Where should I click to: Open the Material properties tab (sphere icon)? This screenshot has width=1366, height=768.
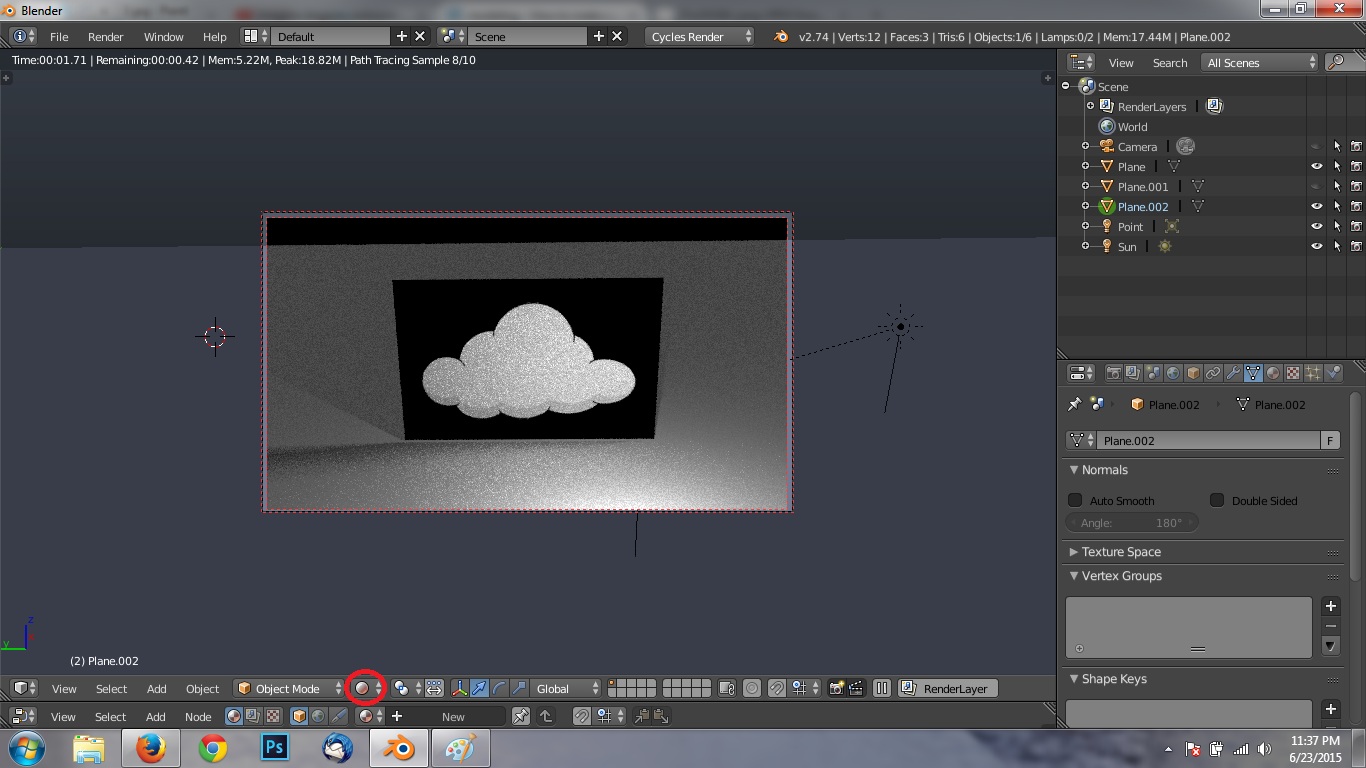pyautogui.click(x=1273, y=373)
